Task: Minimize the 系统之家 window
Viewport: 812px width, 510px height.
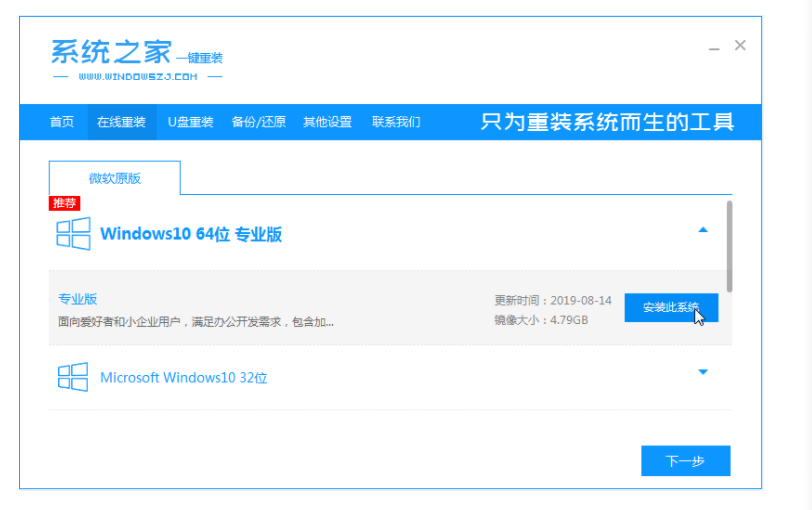Action: (714, 47)
